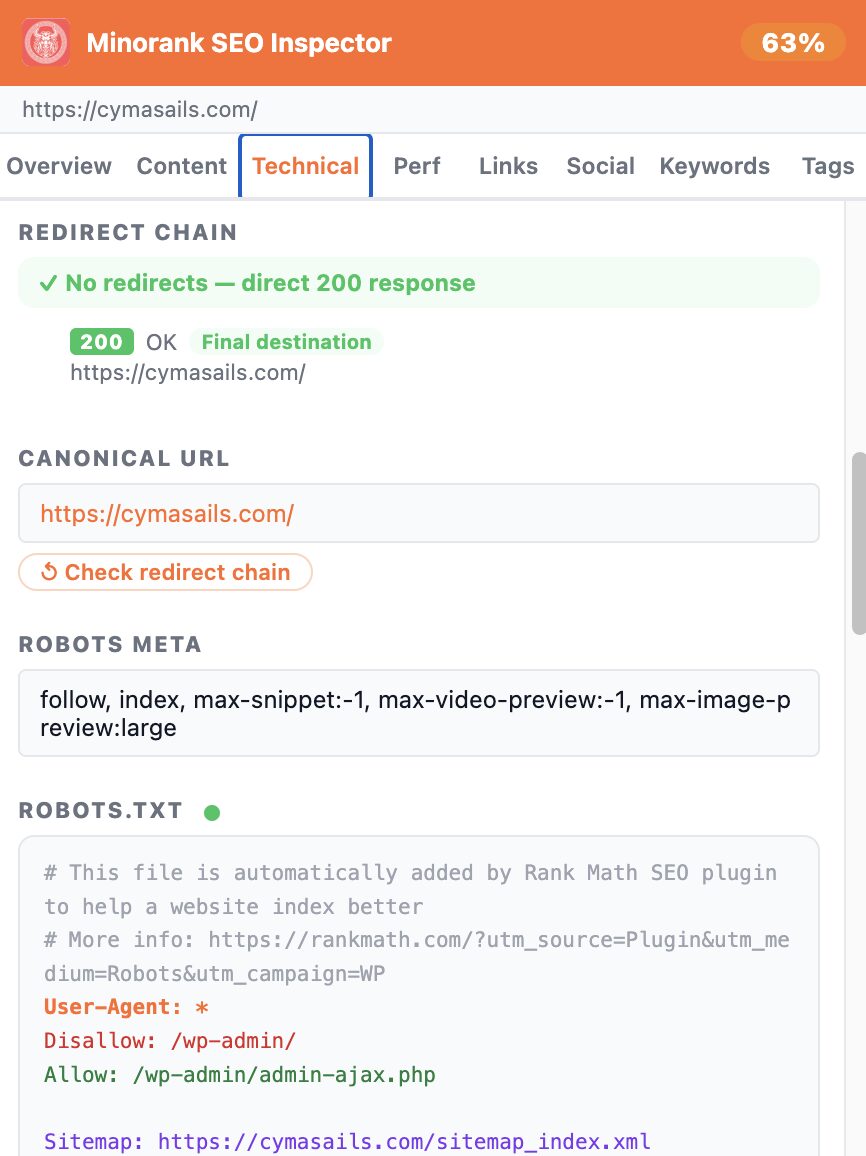
Task: Click the Check redirect chain button
Action: pos(165,572)
